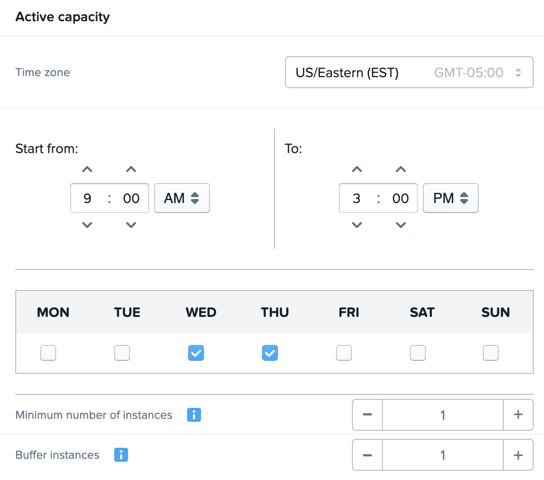Uncheck the THU checkbox

[x=270, y=353]
